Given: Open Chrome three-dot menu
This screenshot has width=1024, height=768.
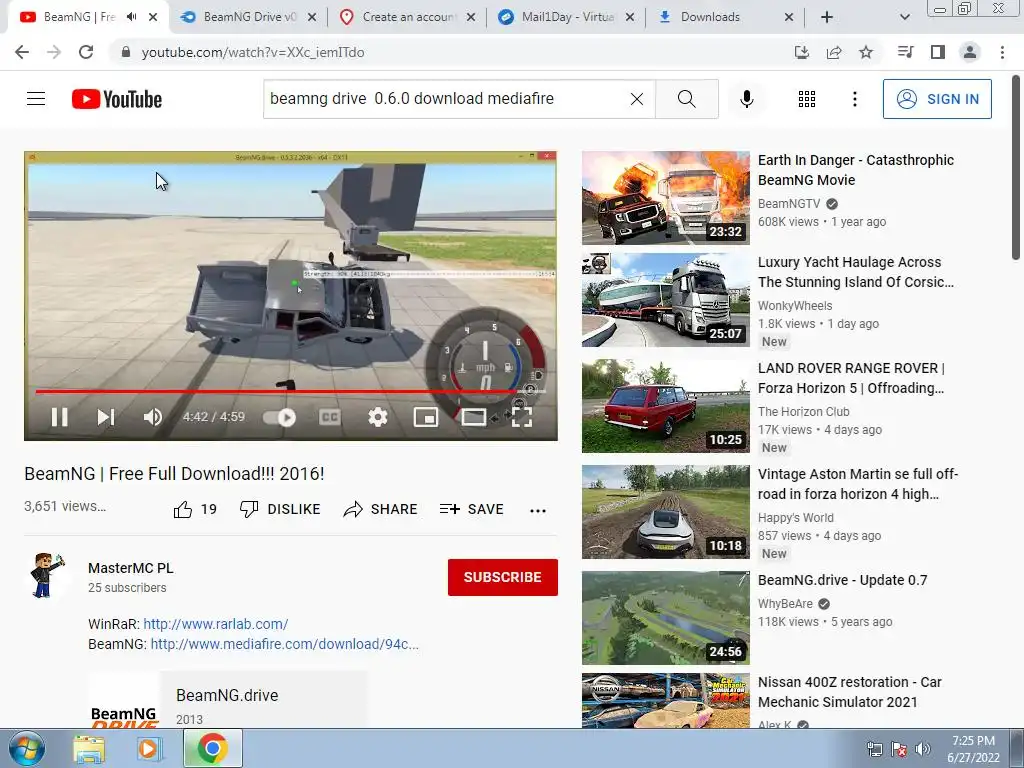Looking at the screenshot, I should (1002, 52).
